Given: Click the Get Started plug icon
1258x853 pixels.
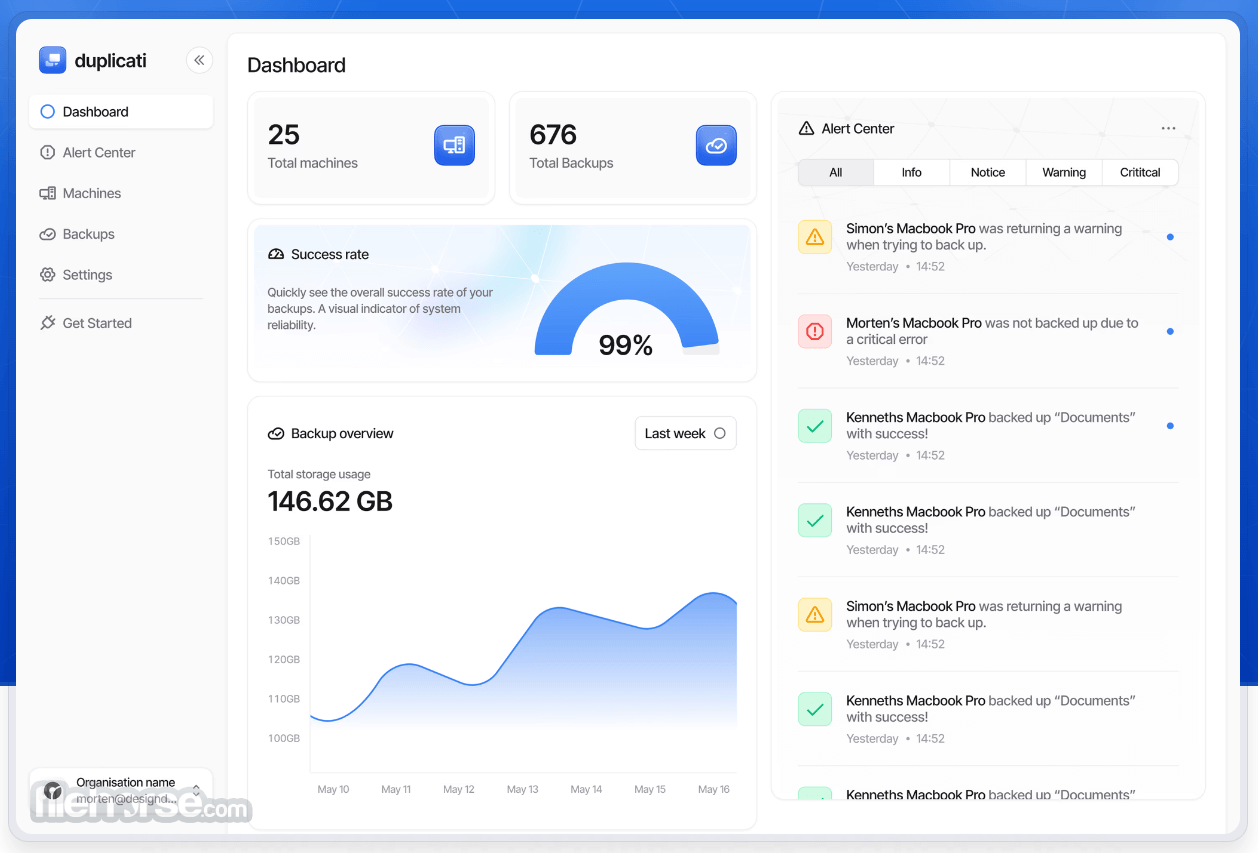Looking at the screenshot, I should [x=47, y=323].
